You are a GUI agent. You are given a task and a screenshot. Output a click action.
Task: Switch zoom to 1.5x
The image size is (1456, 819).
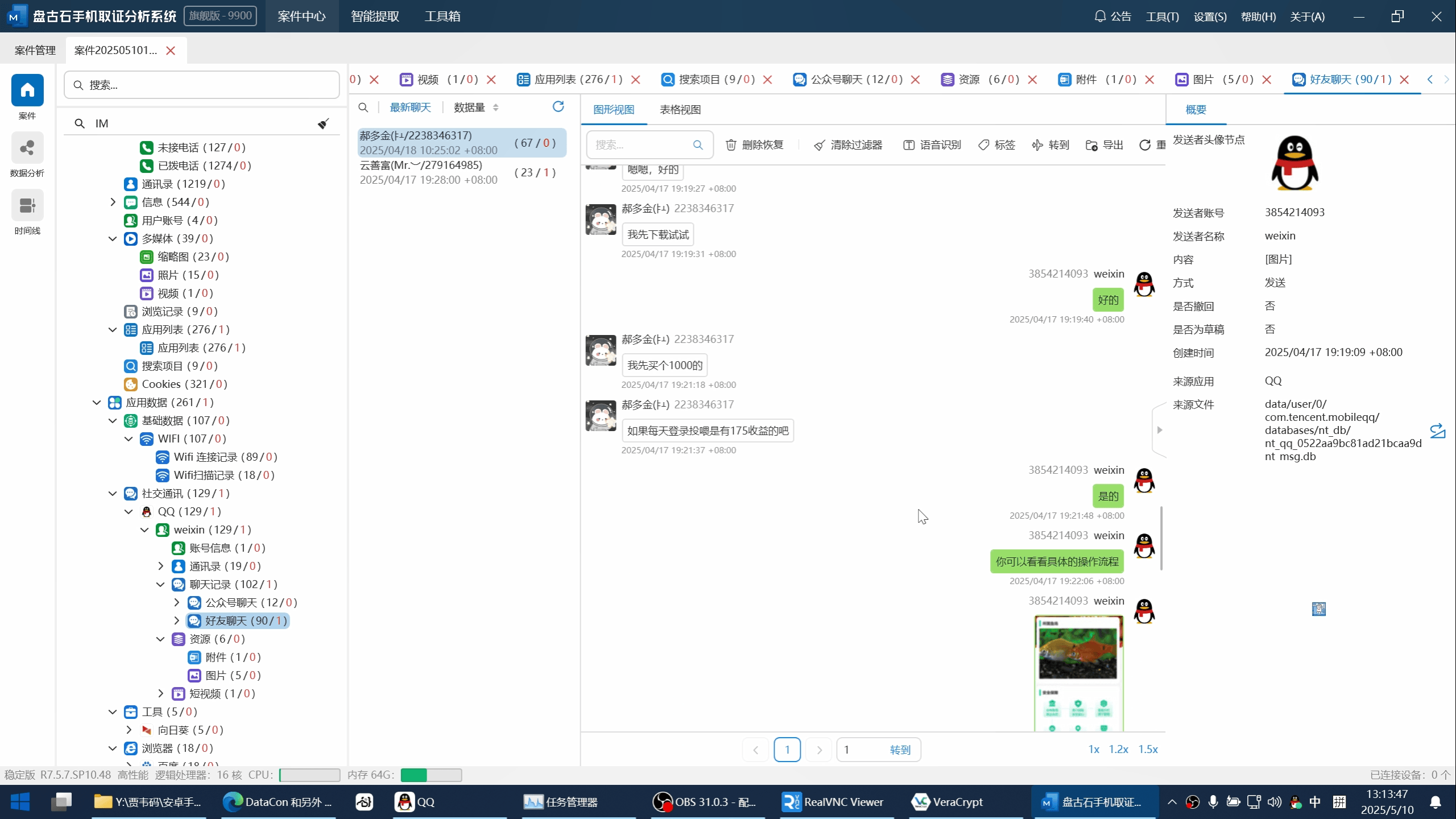tap(1148, 749)
